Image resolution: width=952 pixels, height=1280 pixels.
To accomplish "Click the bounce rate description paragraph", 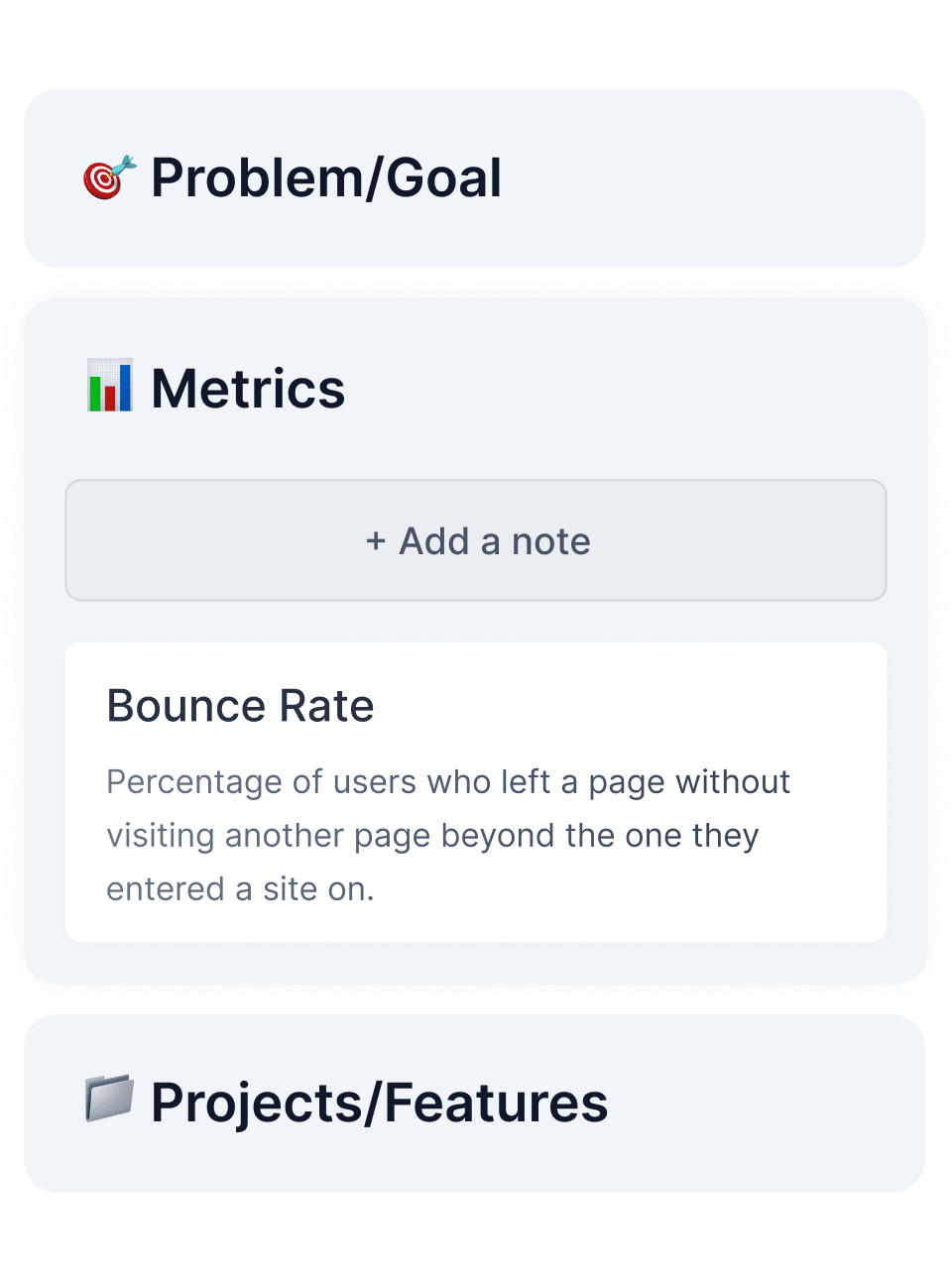I will point(448,835).
